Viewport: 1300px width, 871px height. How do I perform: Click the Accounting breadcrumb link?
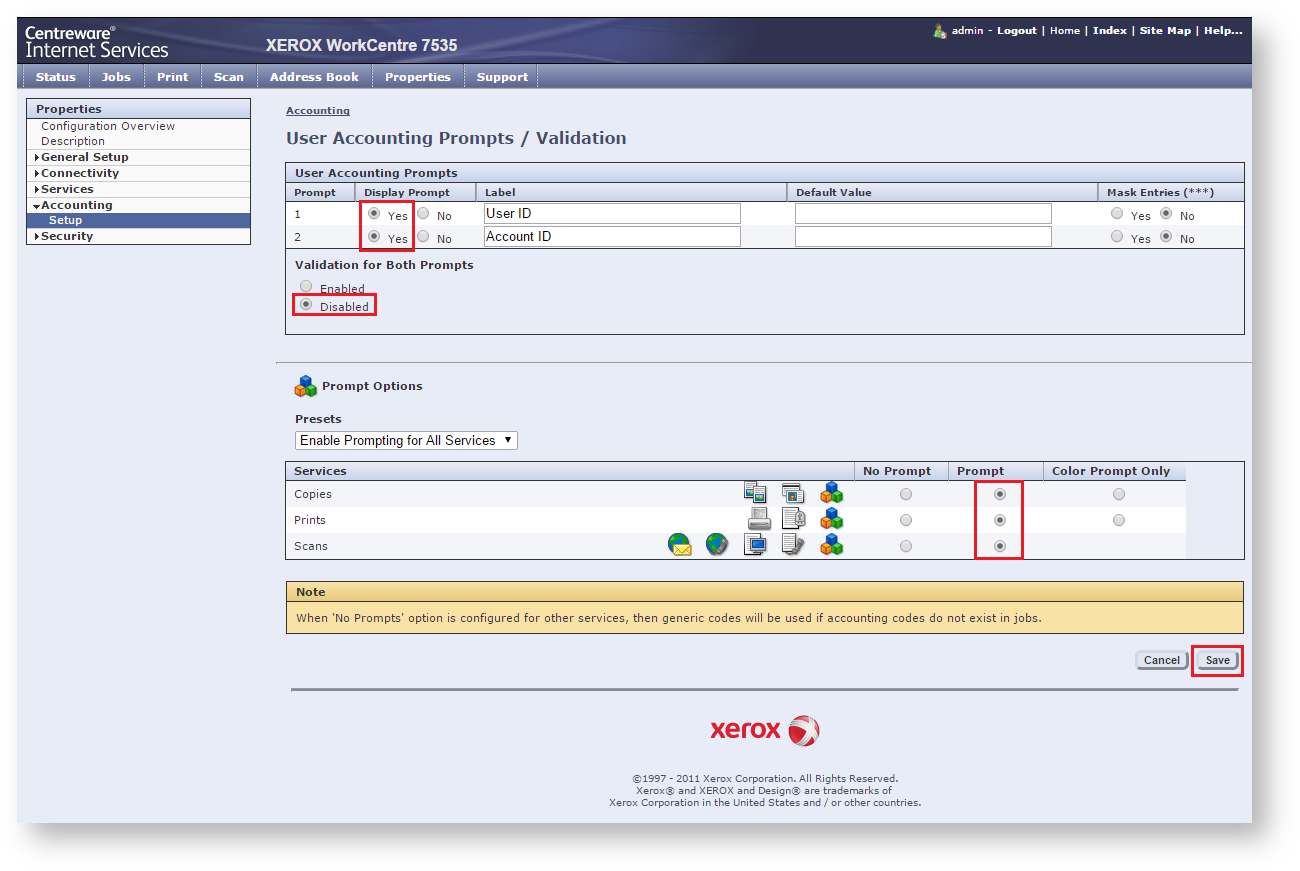[318, 111]
